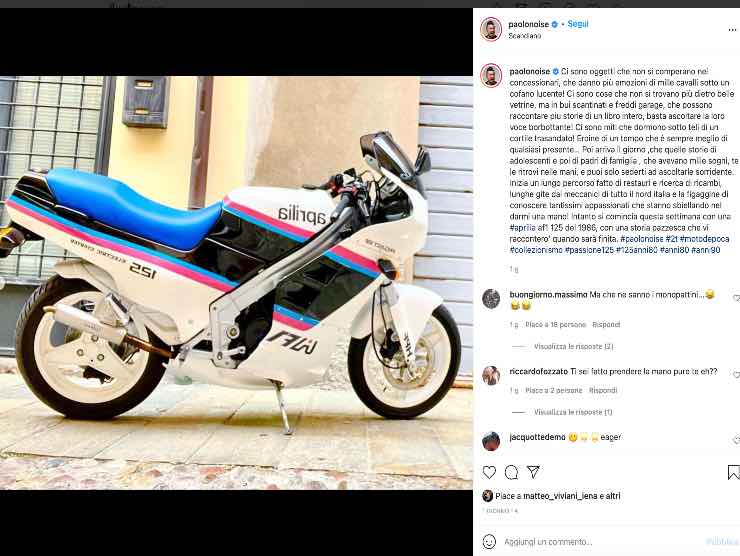Image resolution: width=740 pixels, height=556 pixels.
Task: Reply to buongiorno.massimo with Rispondi
Action: tap(606, 325)
